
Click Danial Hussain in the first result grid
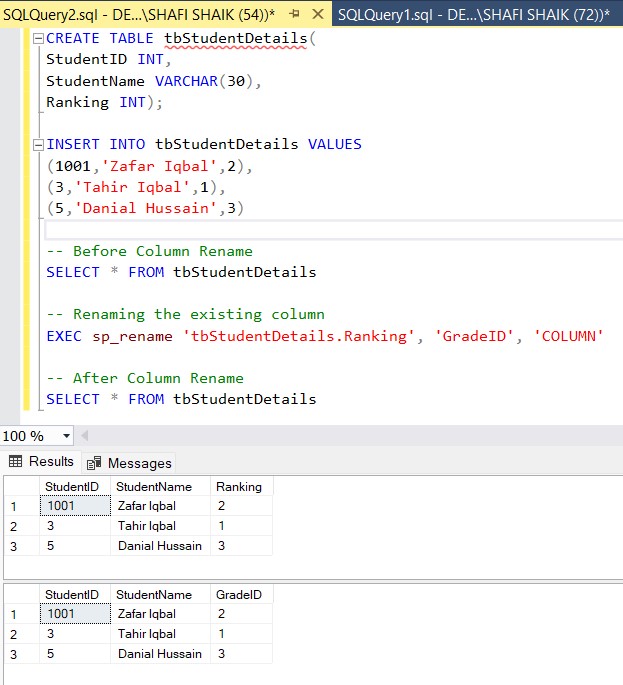point(160,546)
